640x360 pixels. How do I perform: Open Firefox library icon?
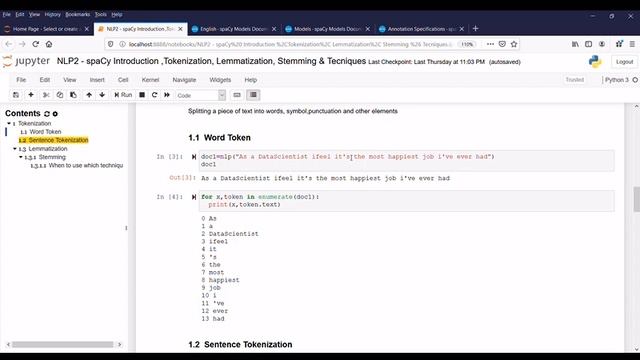pos(575,44)
